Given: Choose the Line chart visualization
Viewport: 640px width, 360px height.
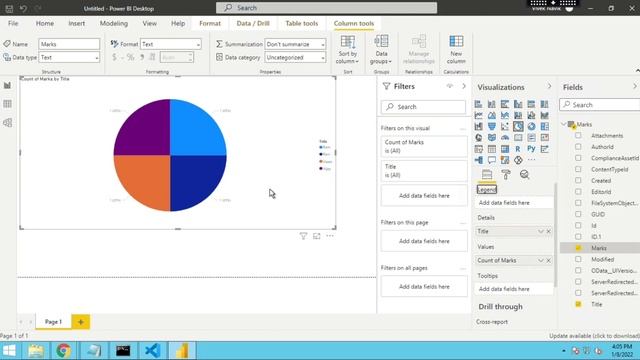Looking at the screenshot, I should click(478, 116).
